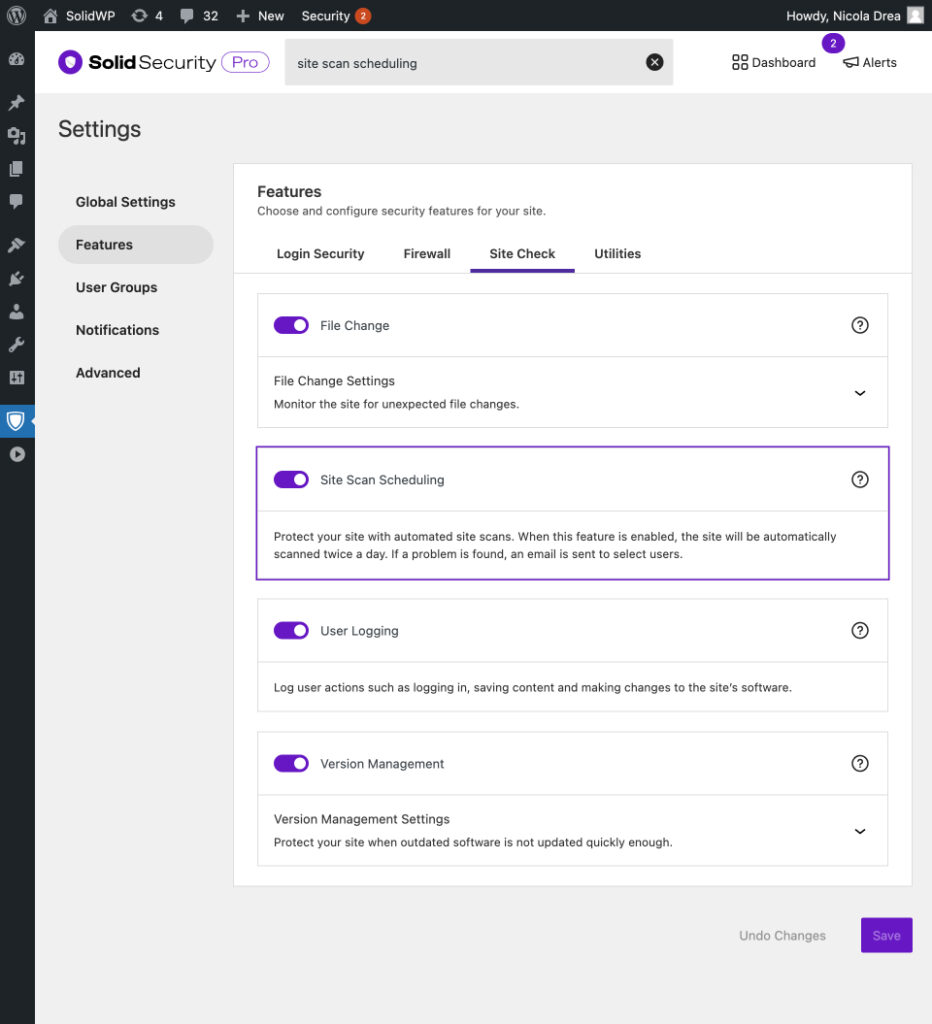Click the Version Management help icon
The width and height of the screenshot is (932, 1024).
tap(859, 764)
